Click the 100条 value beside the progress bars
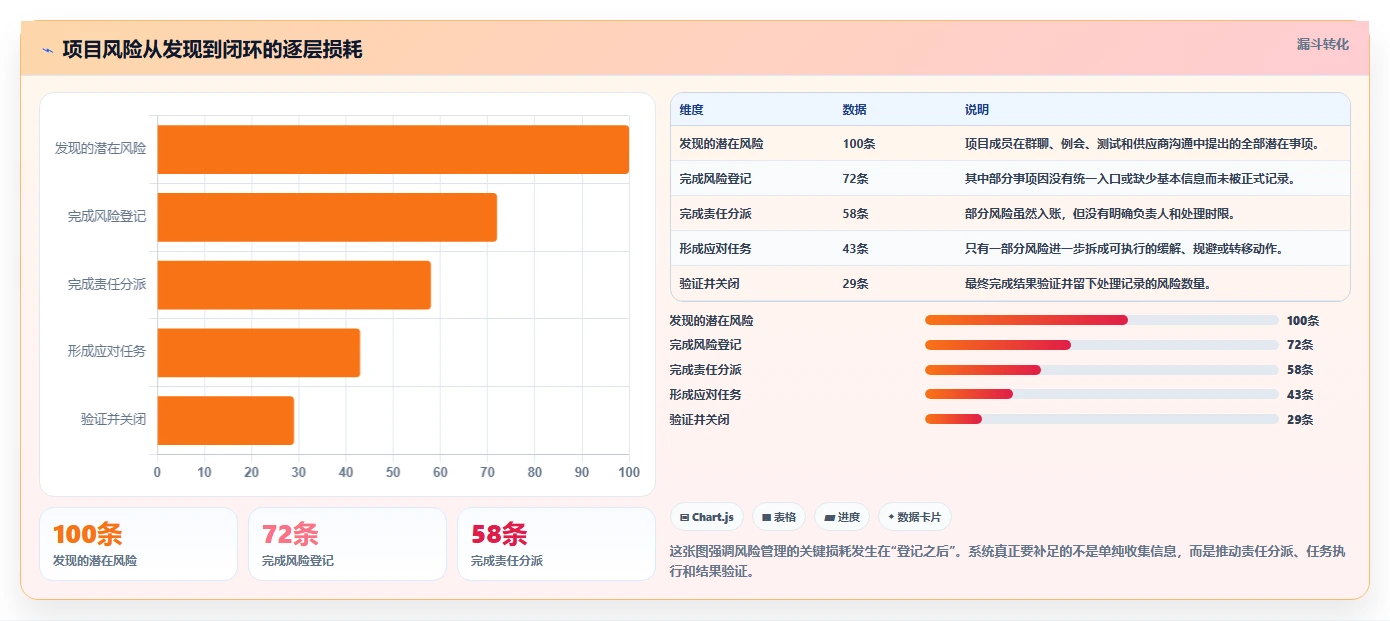Viewport: 1390px width, 621px height. [1303, 321]
